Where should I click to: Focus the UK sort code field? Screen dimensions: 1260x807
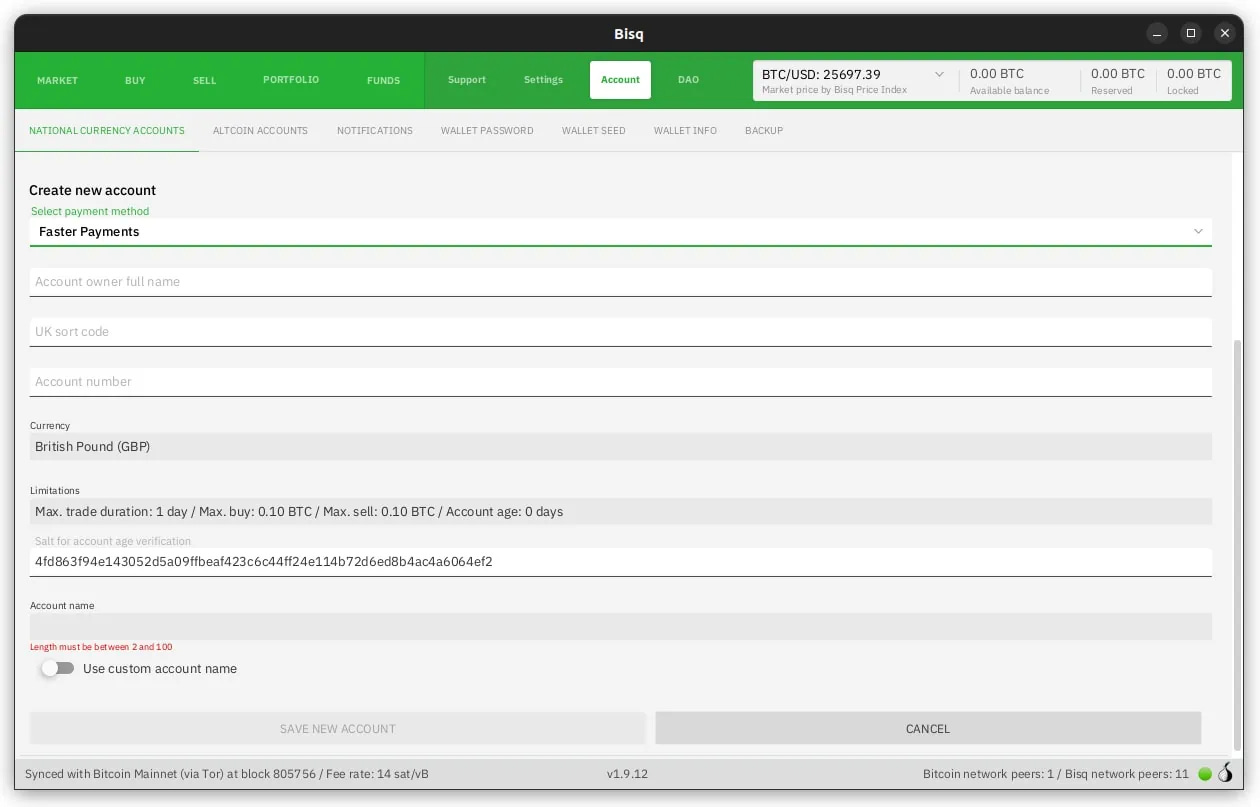click(x=620, y=332)
